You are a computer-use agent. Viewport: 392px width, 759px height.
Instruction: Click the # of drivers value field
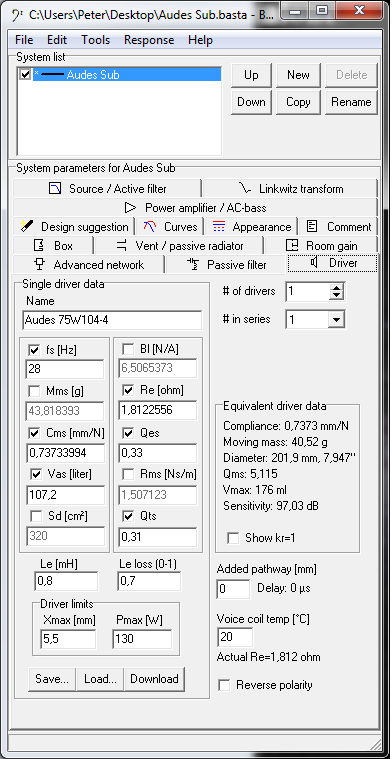coord(308,292)
